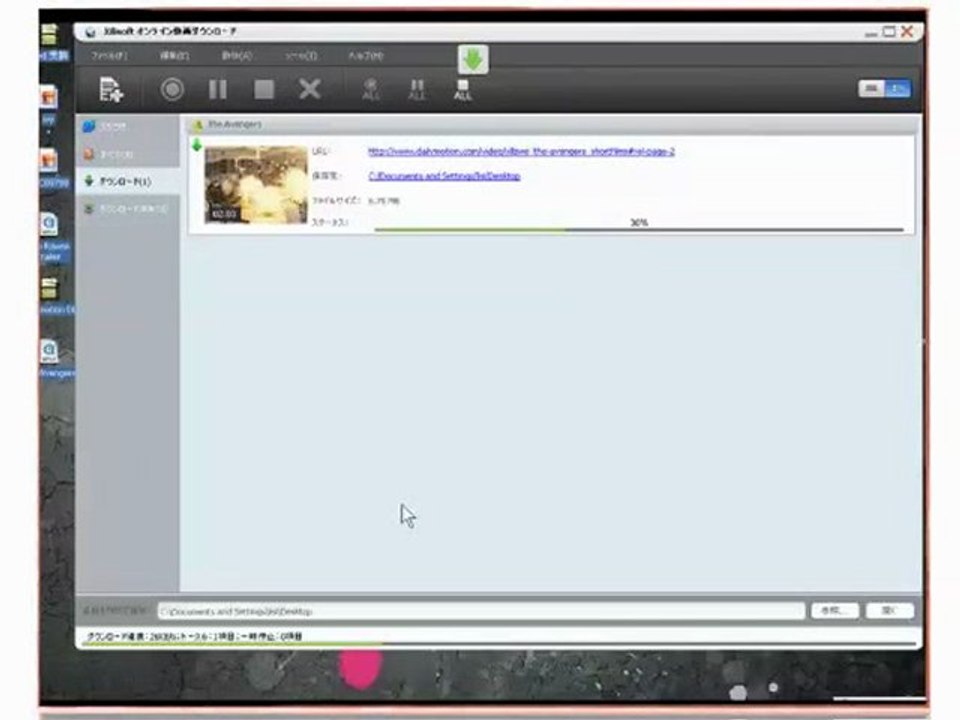960x720 pixels.
Task: Click the Open (開く) button
Action: tap(890, 610)
